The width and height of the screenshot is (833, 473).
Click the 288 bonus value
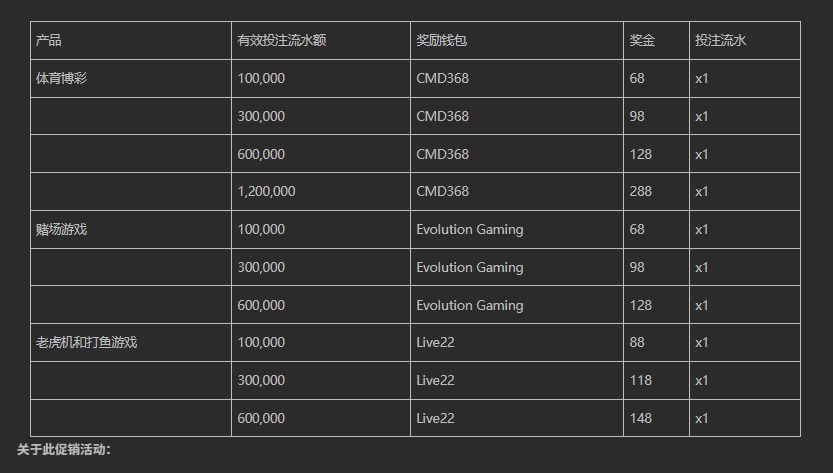coord(641,191)
